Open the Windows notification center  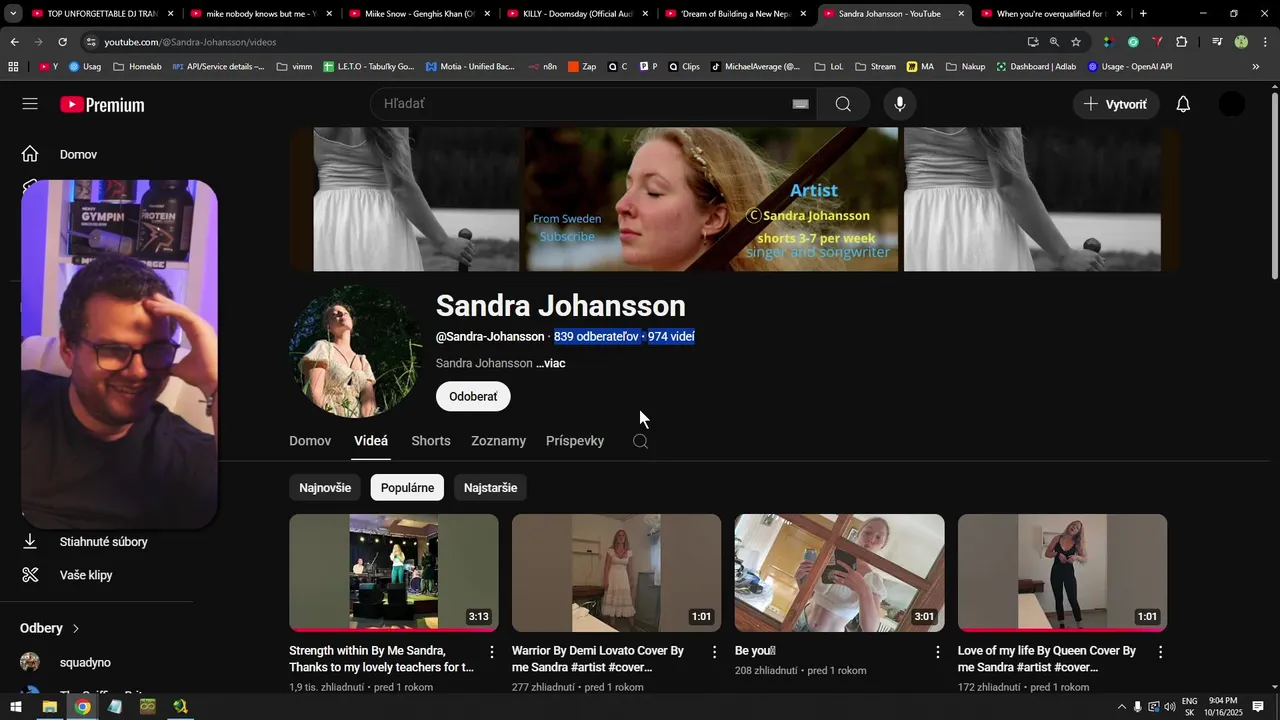point(1258,707)
